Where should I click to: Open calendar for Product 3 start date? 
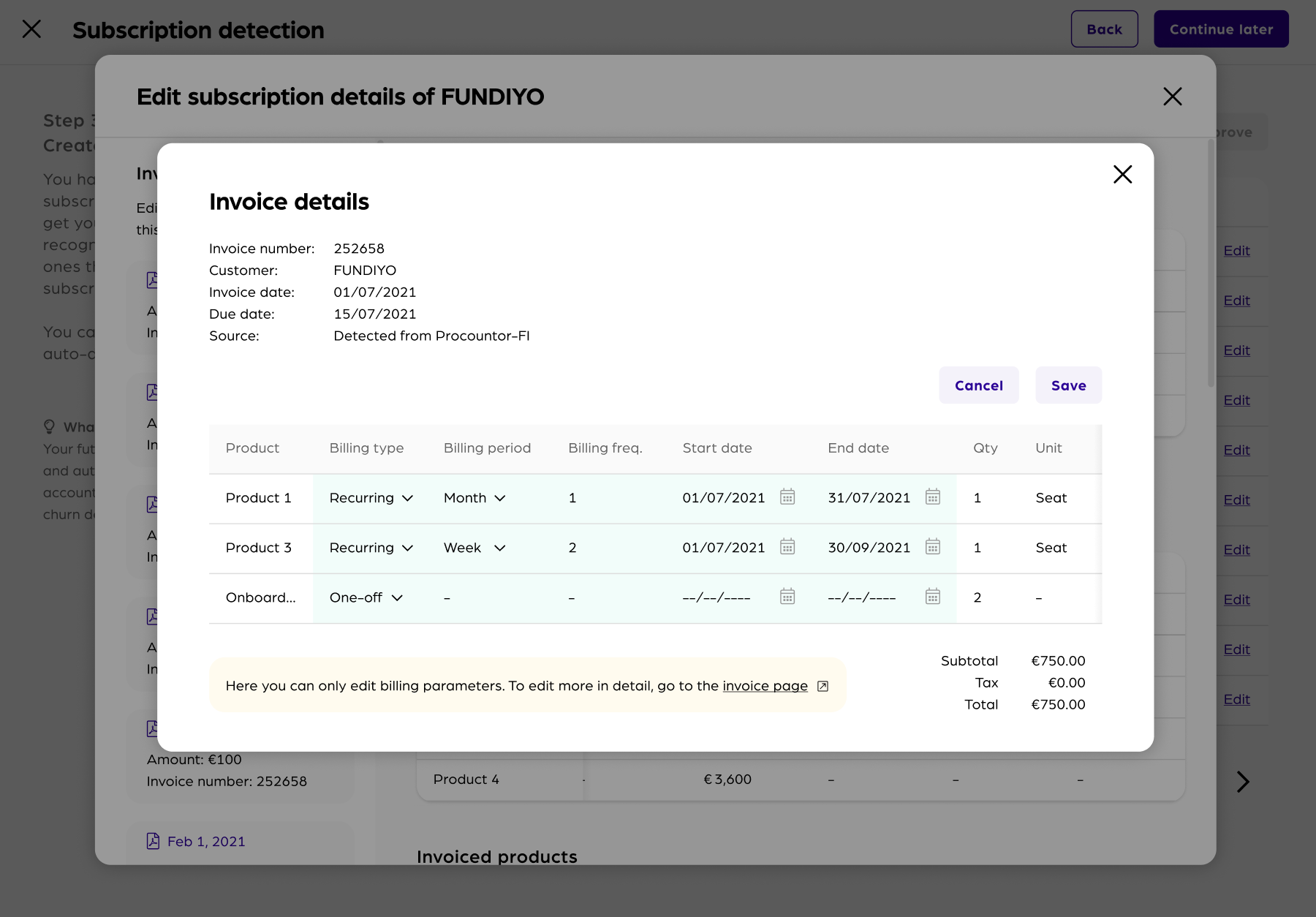[787, 547]
